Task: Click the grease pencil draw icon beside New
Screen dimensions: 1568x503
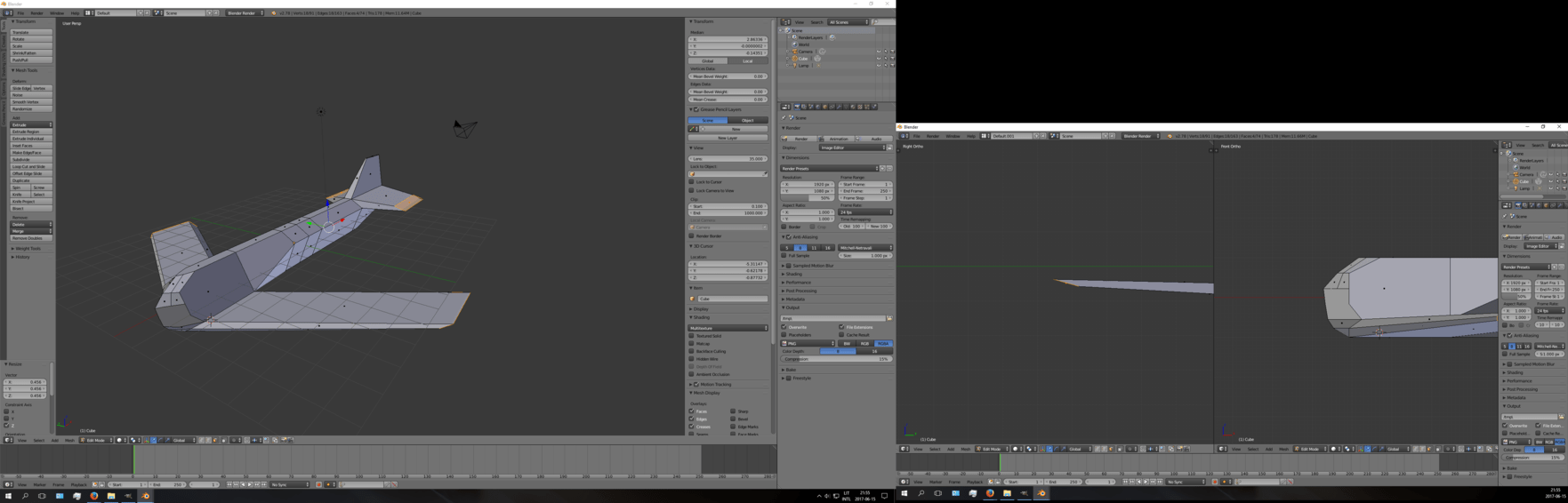Action: click(693, 129)
